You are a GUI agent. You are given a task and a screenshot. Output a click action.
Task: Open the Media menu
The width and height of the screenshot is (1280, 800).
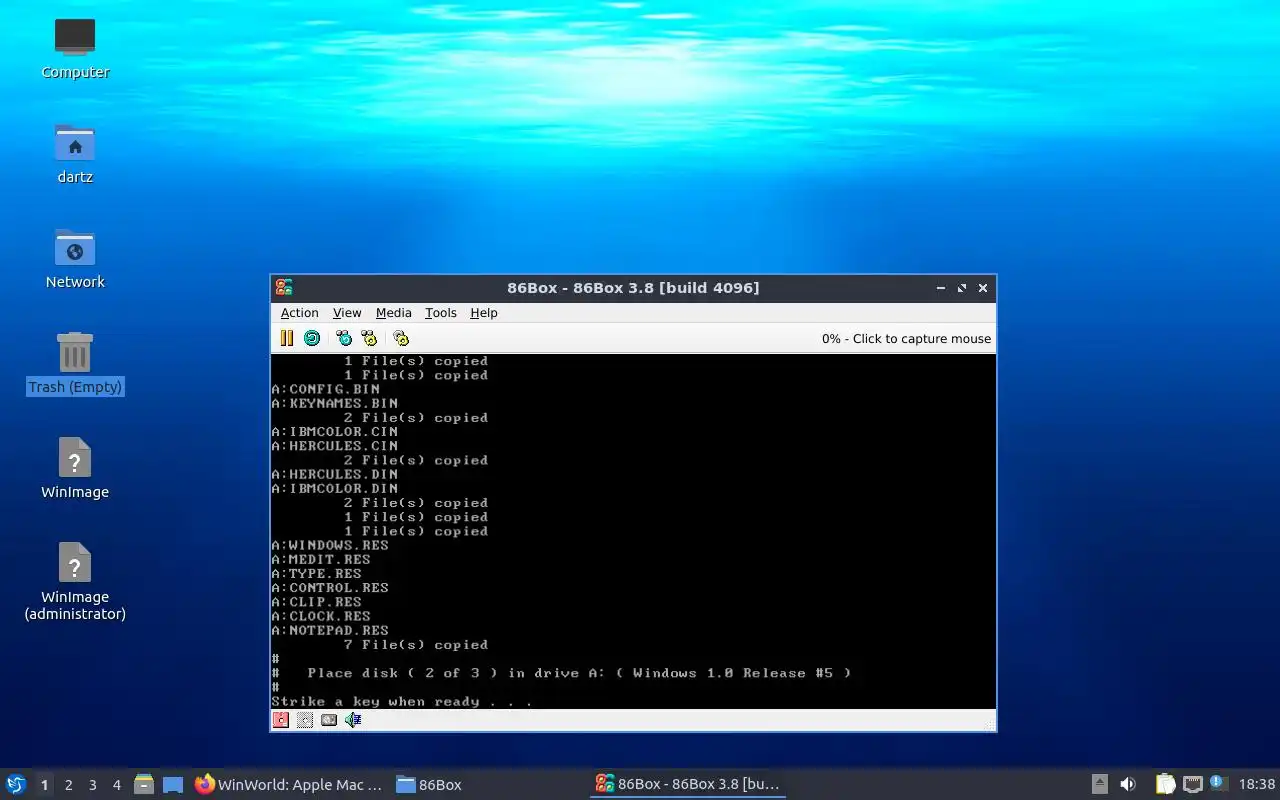pyautogui.click(x=393, y=313)
